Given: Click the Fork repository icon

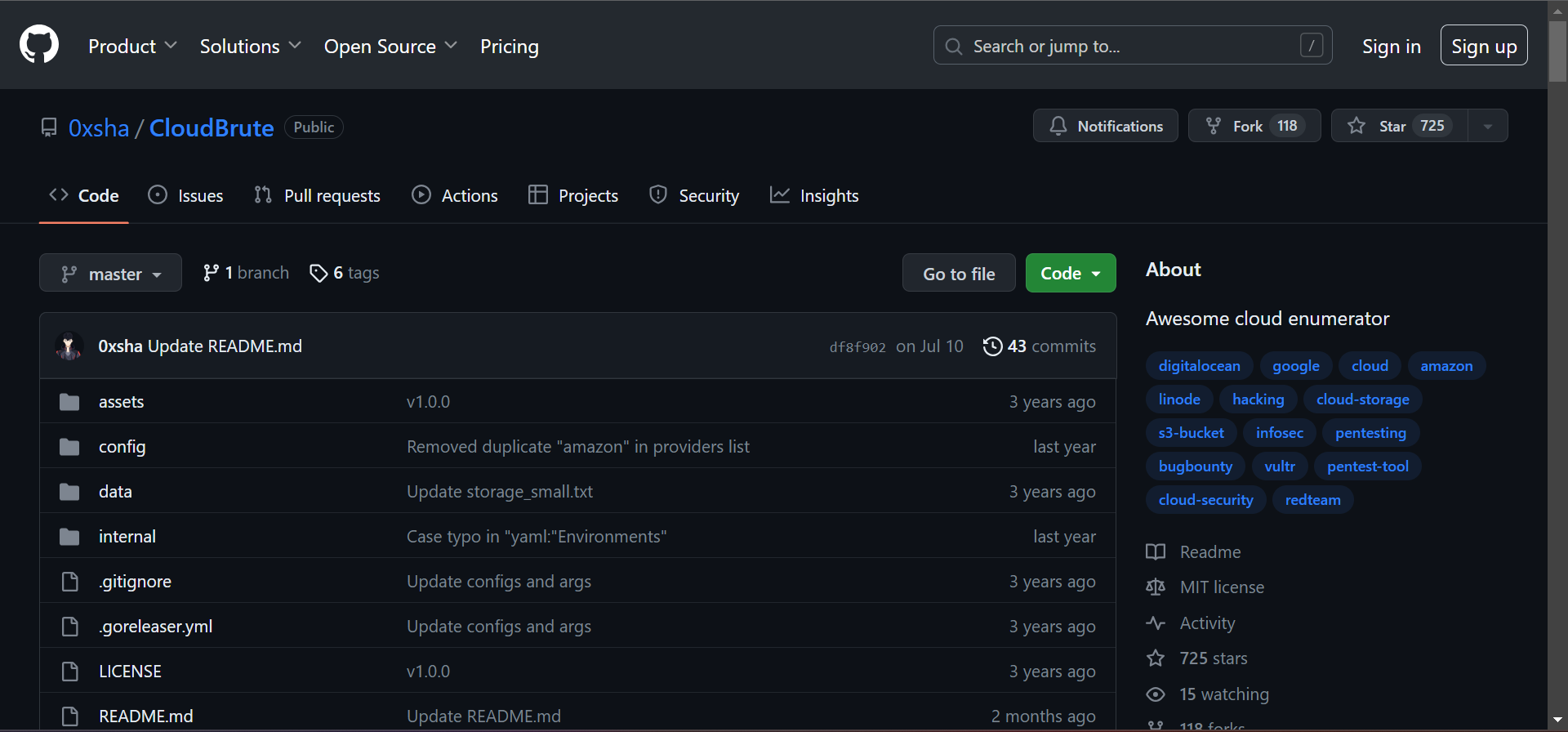Looking at the screenshot, I should click(1214, 126).
